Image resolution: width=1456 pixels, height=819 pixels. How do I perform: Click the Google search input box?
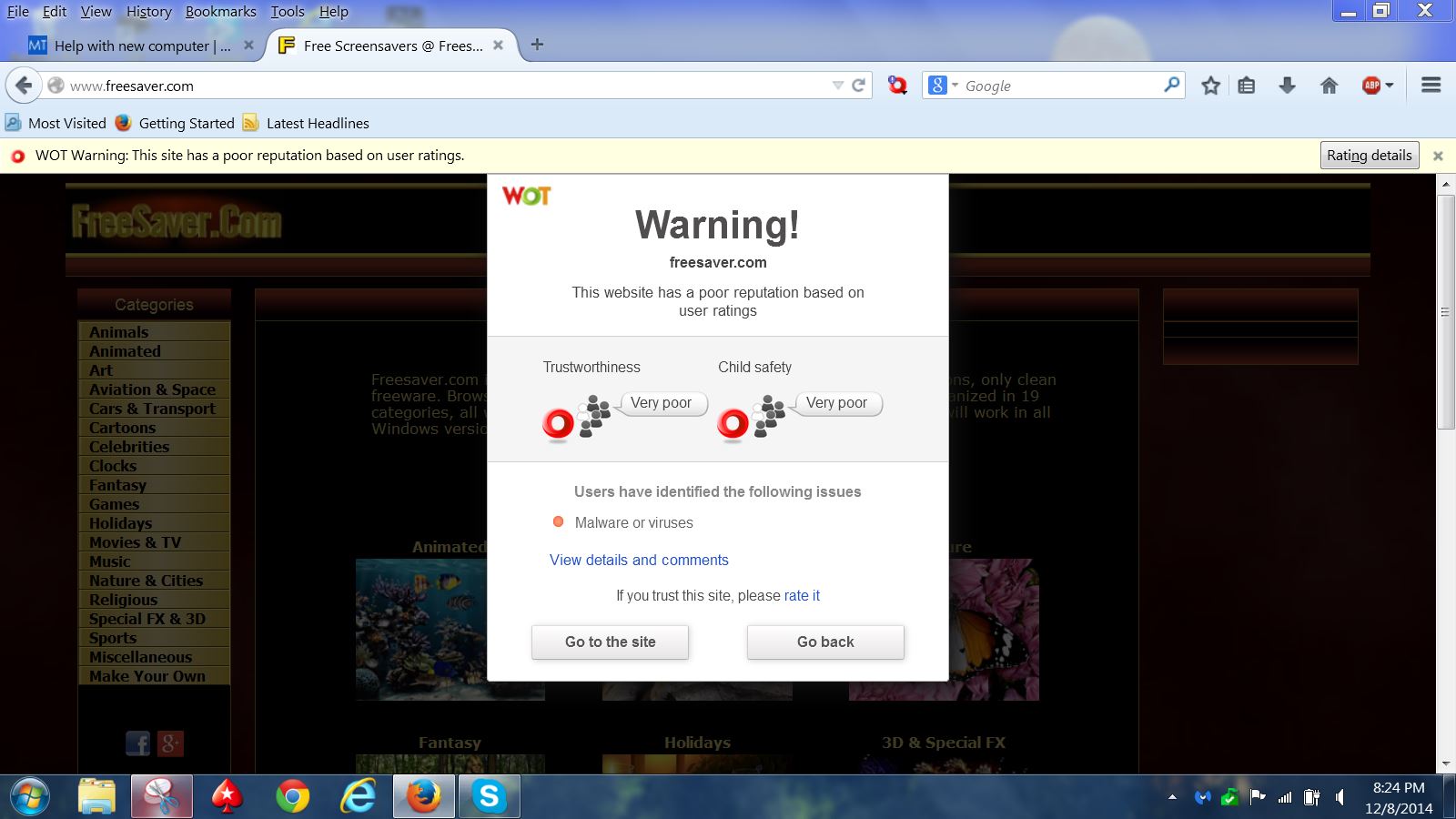(1060, 86)
